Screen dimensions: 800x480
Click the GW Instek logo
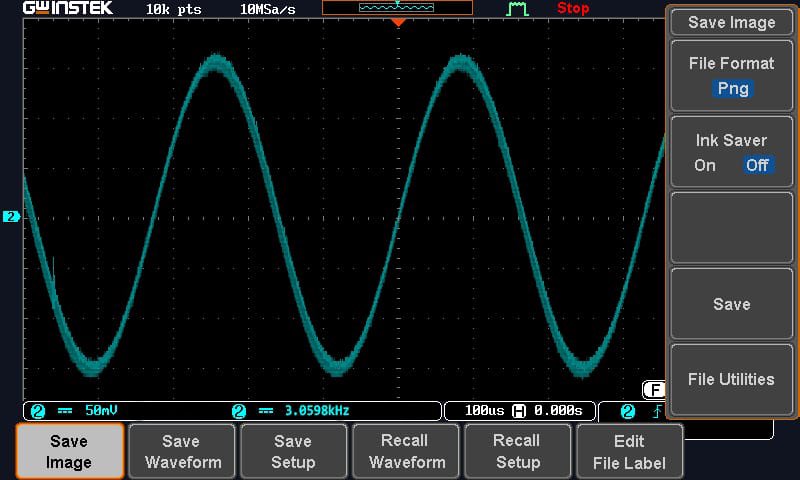tap(68, 8)
